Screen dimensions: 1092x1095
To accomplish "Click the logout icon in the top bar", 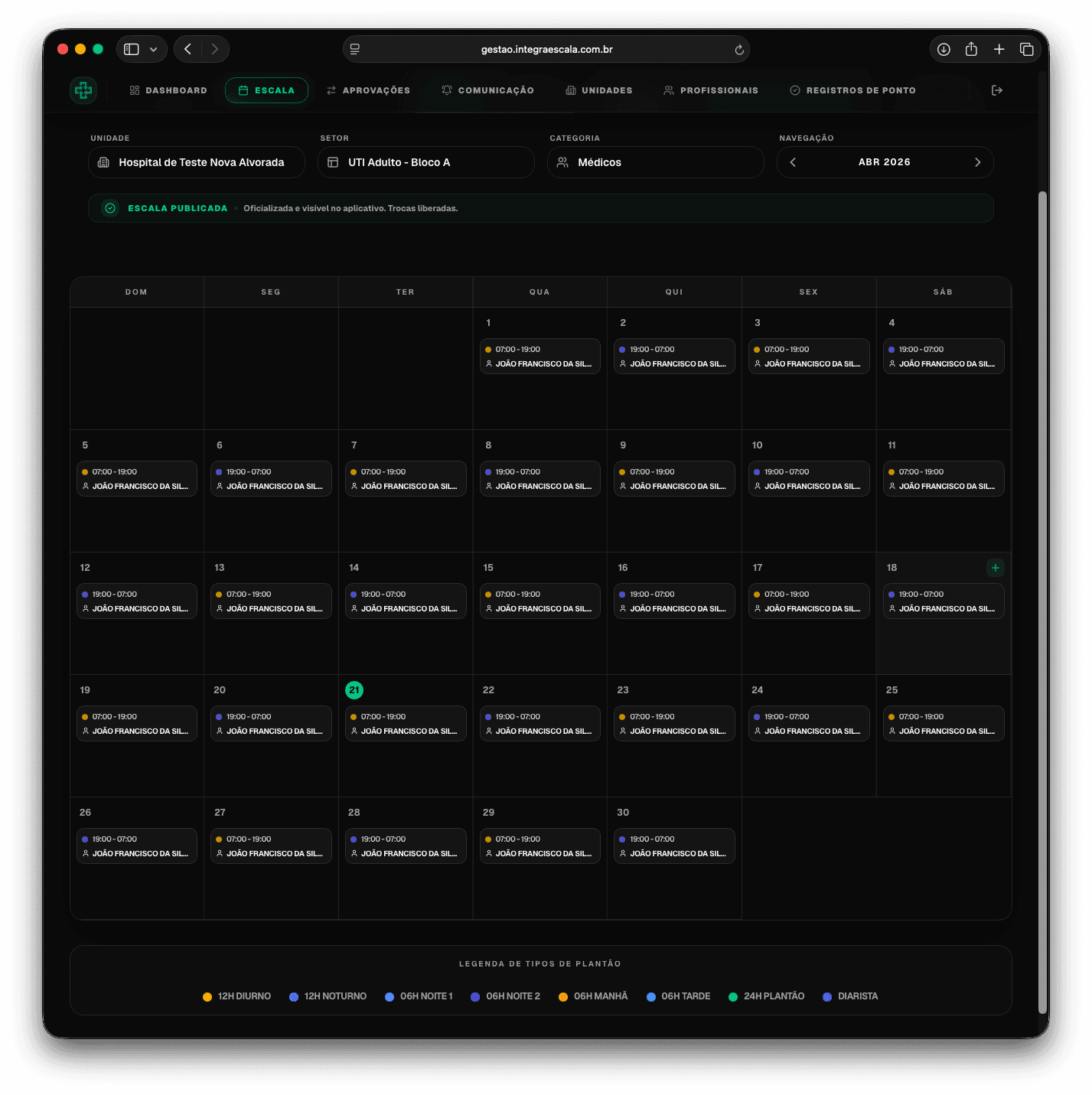I will click(998, 90).
